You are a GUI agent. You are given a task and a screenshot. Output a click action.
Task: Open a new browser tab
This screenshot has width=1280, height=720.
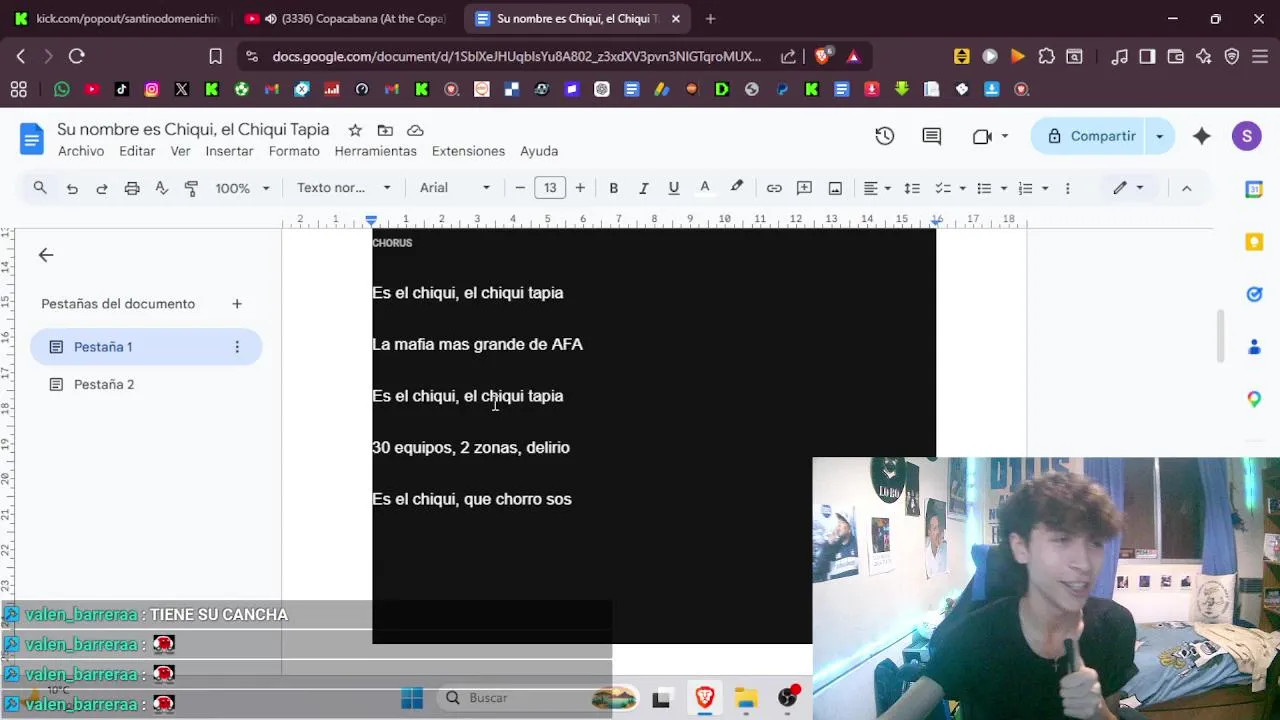tap(710, 18)
